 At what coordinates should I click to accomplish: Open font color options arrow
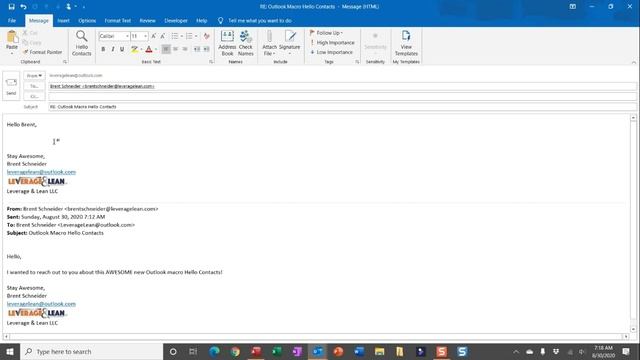coord(156,49)
